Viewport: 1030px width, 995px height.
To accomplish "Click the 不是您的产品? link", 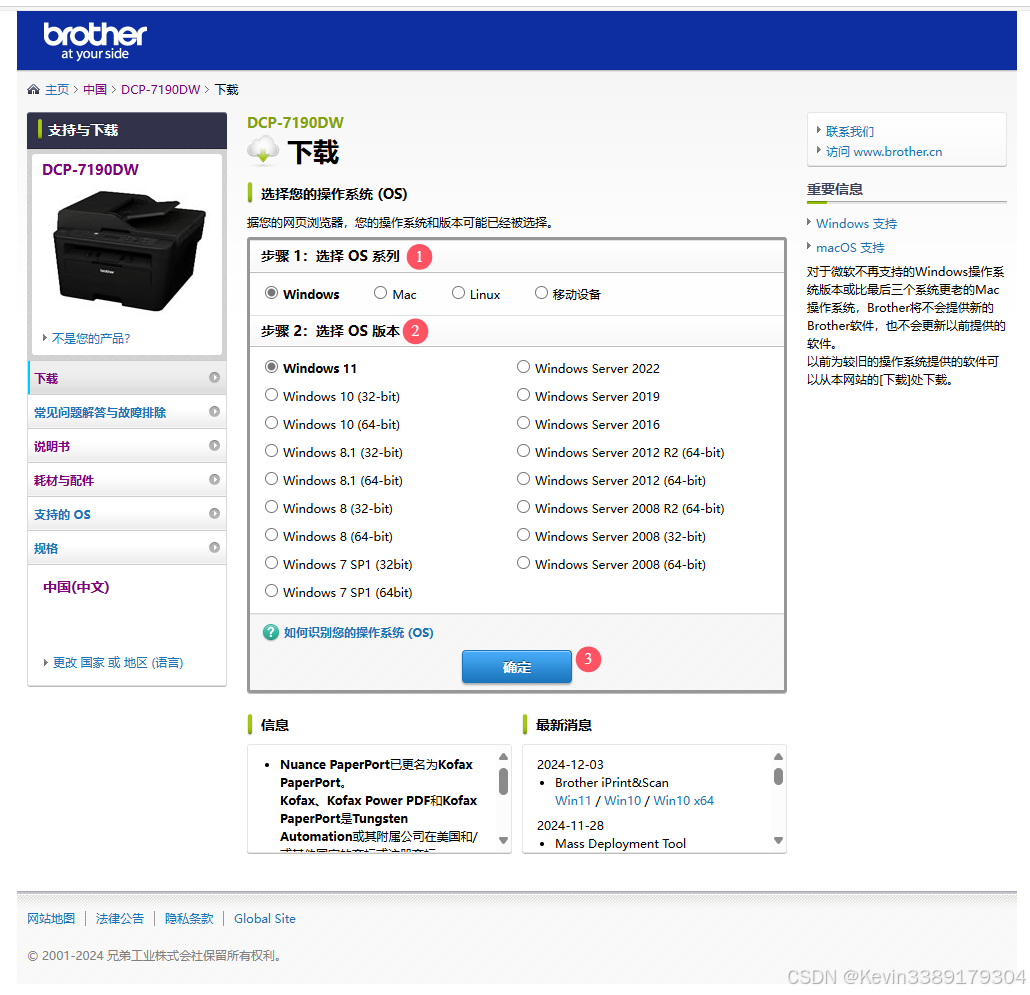I will (91, 338).
